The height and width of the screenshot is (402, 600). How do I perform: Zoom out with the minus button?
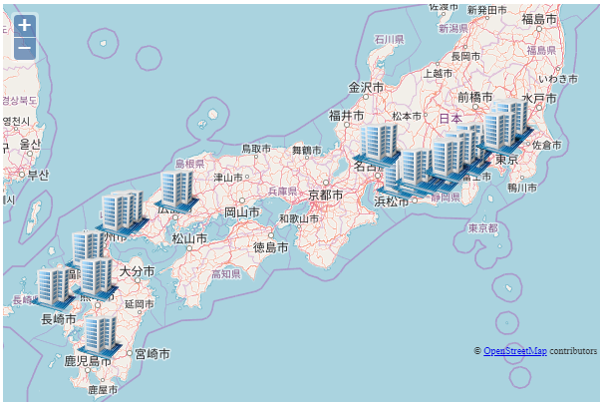click(25, 49)
